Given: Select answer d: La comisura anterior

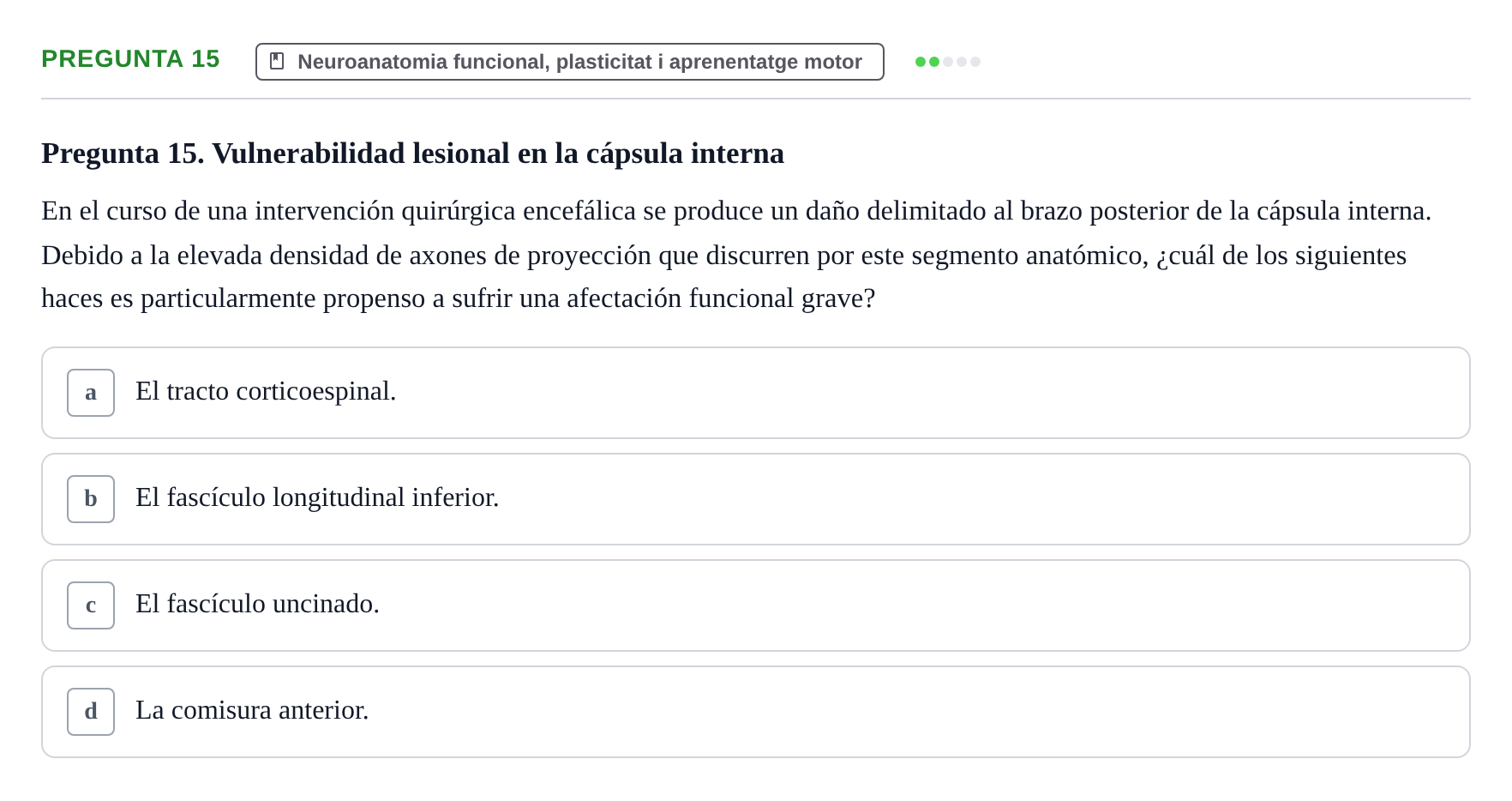Looking at the screenshot, I should click(x=755, y=712).
